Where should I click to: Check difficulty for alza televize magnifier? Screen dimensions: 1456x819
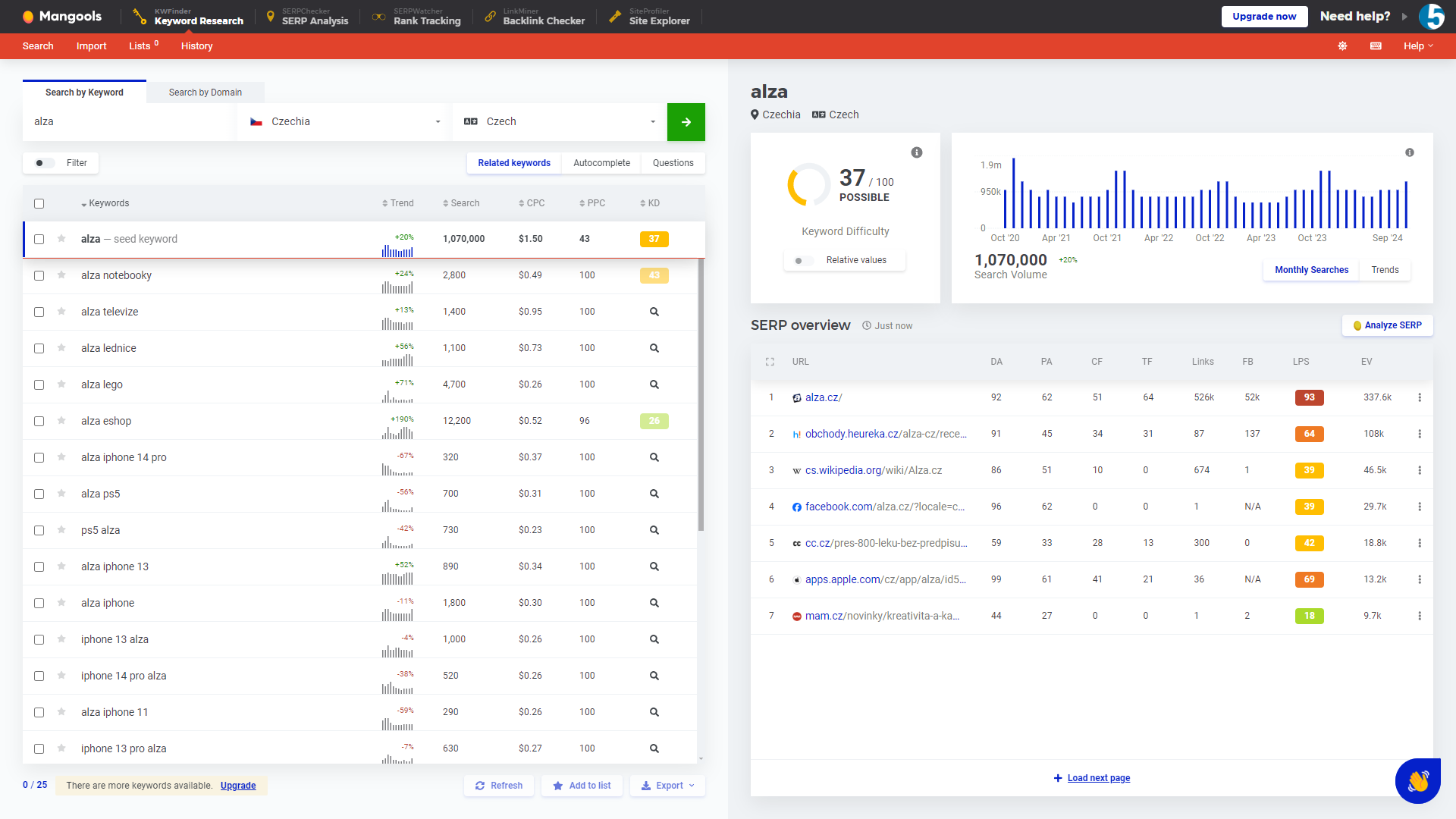coord(654,312)
